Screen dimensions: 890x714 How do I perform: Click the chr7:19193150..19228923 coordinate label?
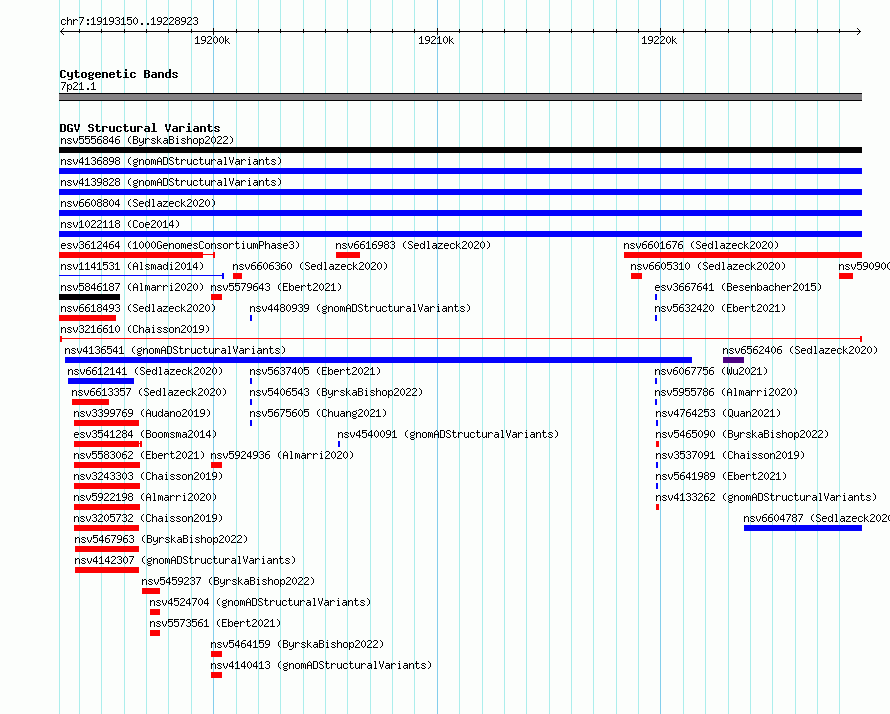pos(129,21)
